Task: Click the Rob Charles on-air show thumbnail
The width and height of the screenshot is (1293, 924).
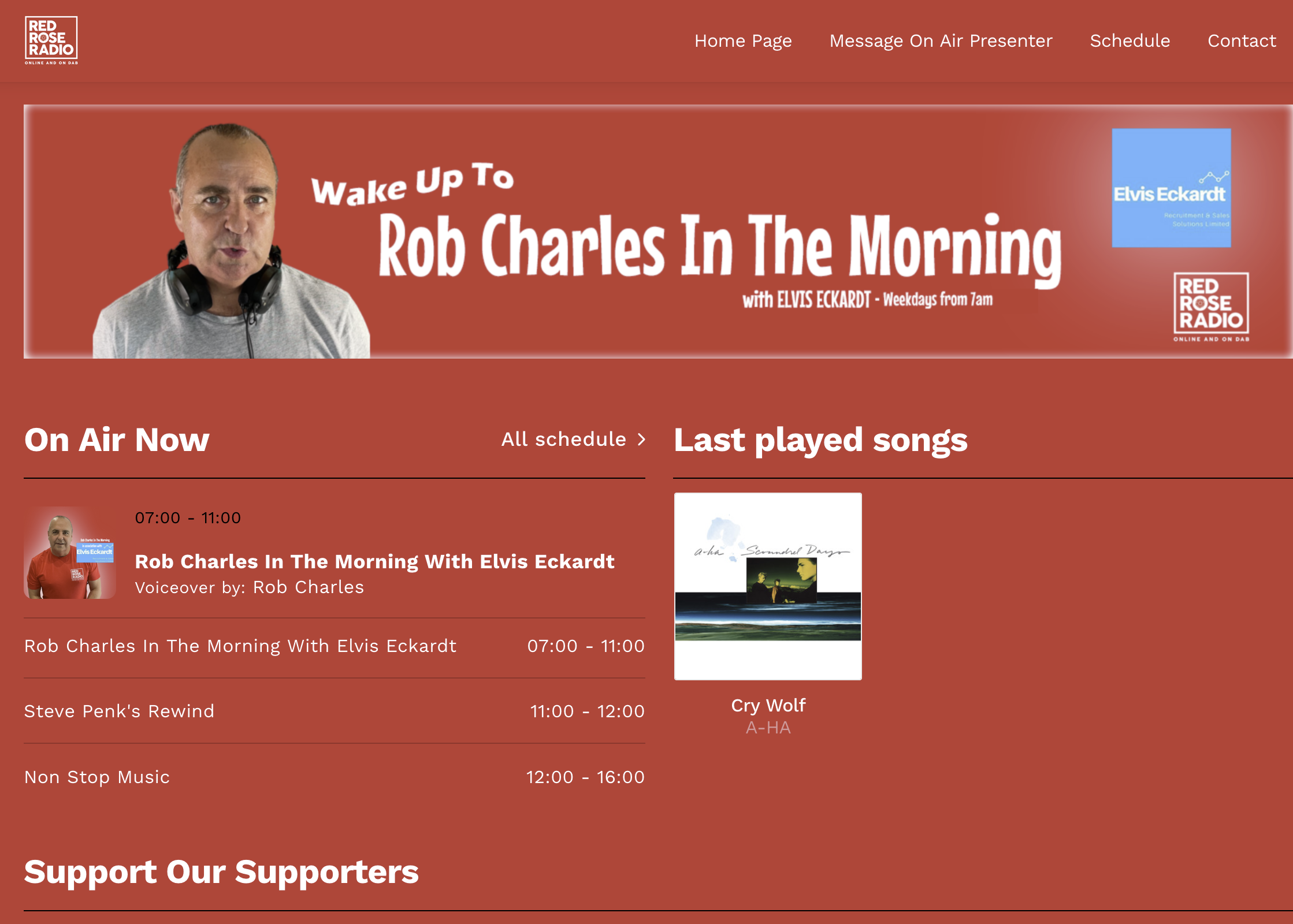Action: 70,553
